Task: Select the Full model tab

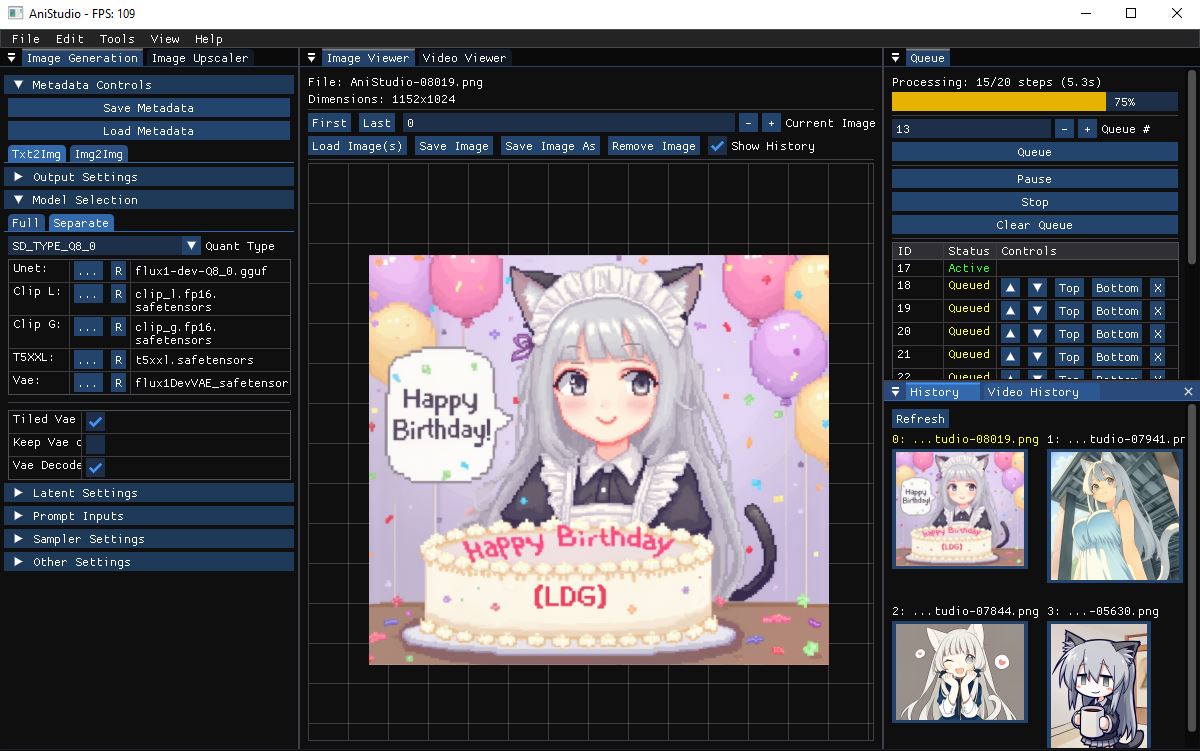Action: click(x=26, y=223)
